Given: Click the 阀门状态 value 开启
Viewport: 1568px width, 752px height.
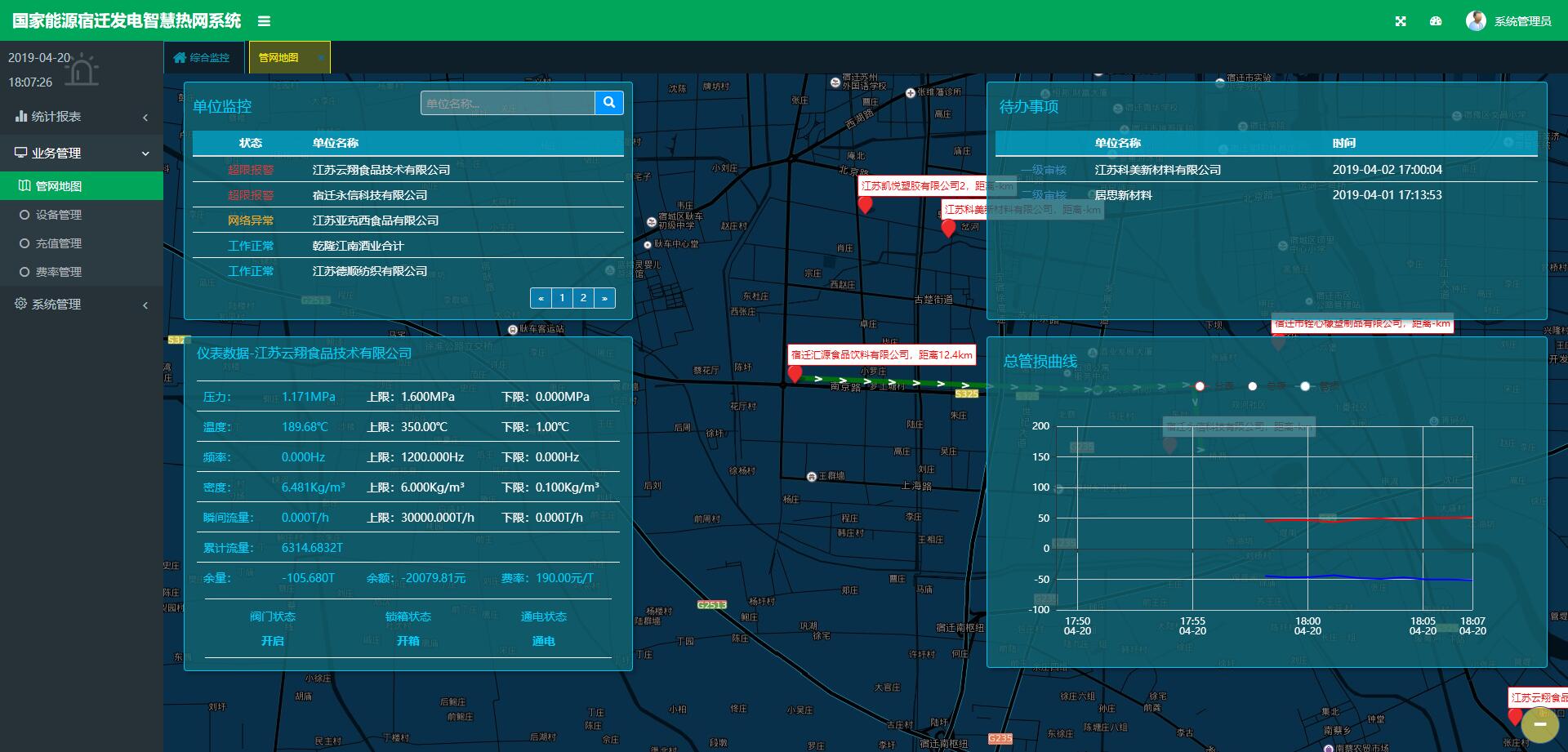Looking at the screenshot, I should (273, 641).
